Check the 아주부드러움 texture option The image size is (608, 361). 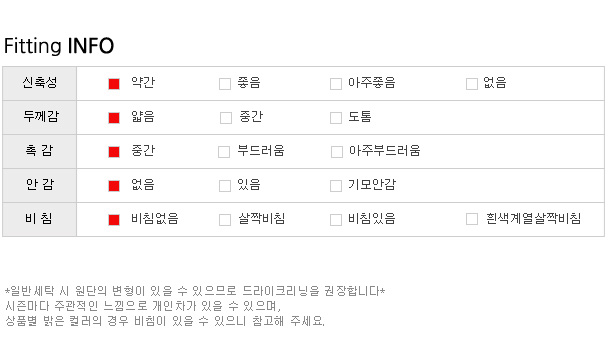point(337,152)
